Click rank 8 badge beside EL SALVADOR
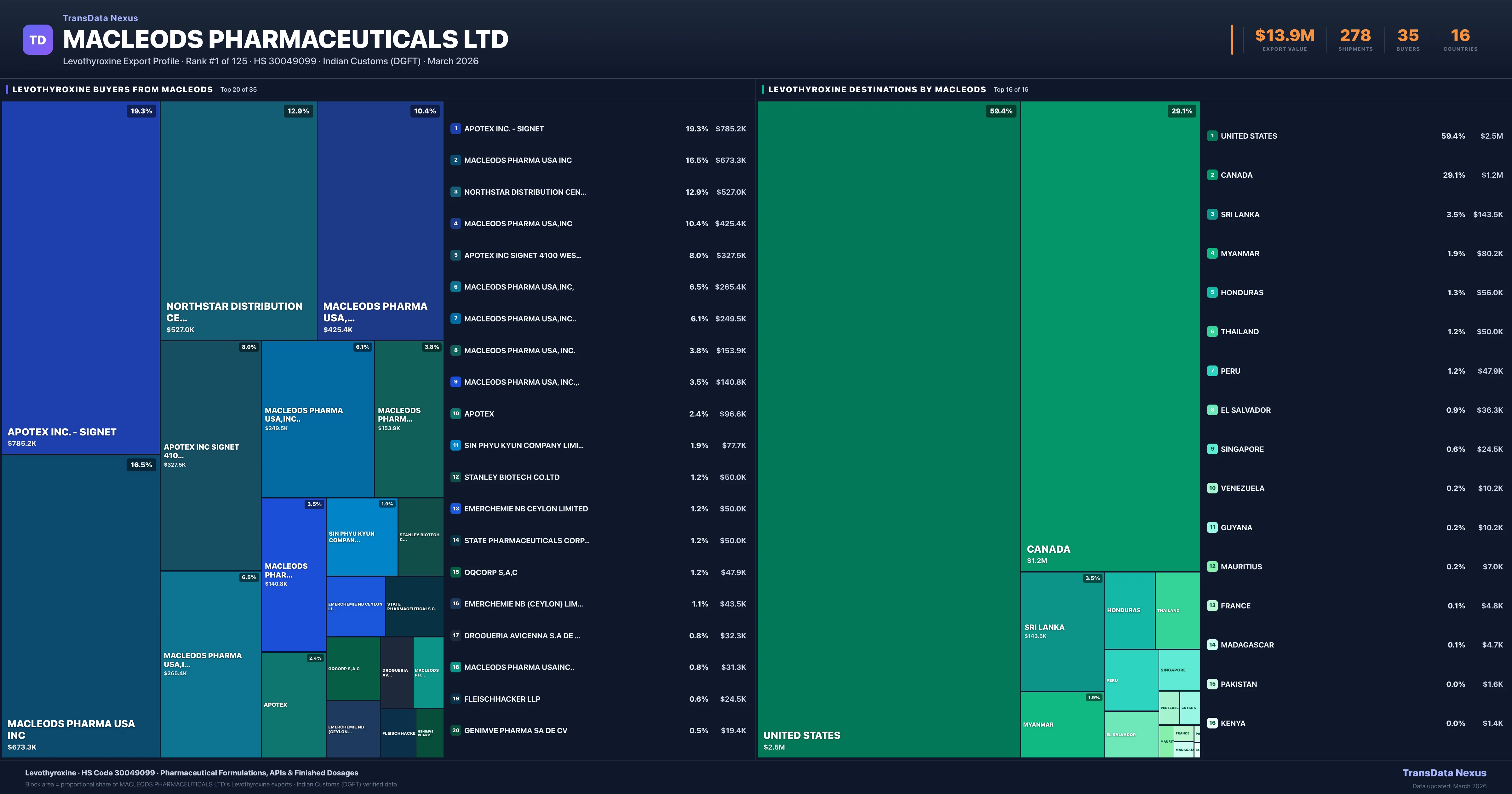Screen dimensions: 1512x794 [1212, 410]
